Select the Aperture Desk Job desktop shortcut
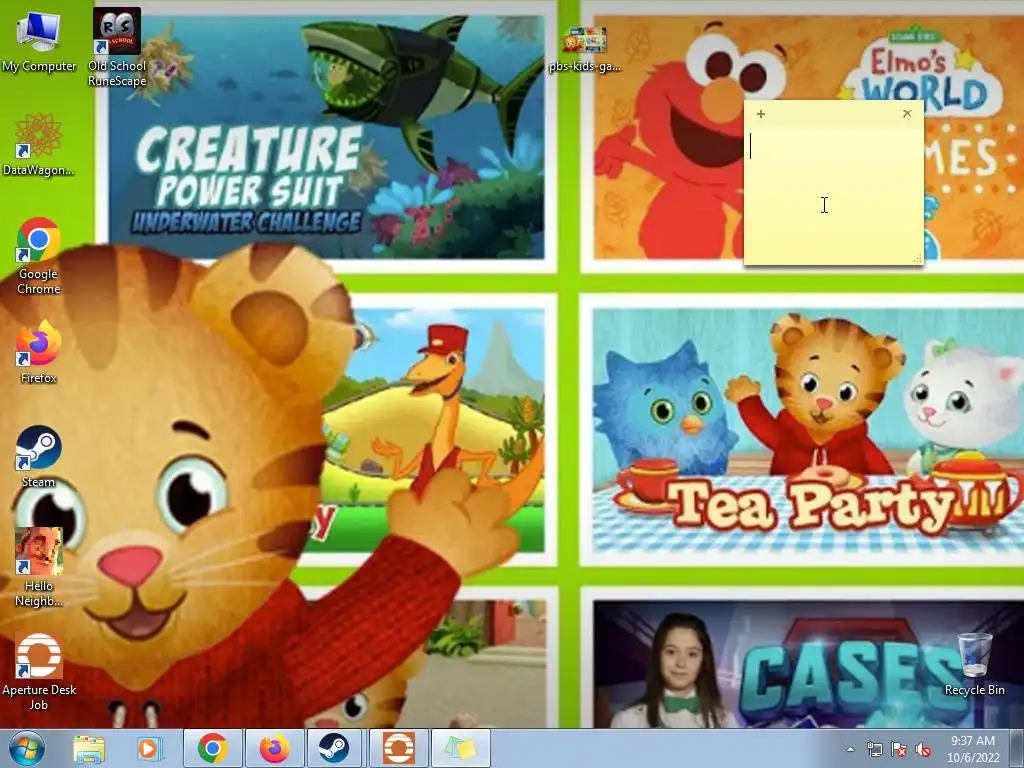The height and width of the screenshot is (768, 1024). [39, 671]
